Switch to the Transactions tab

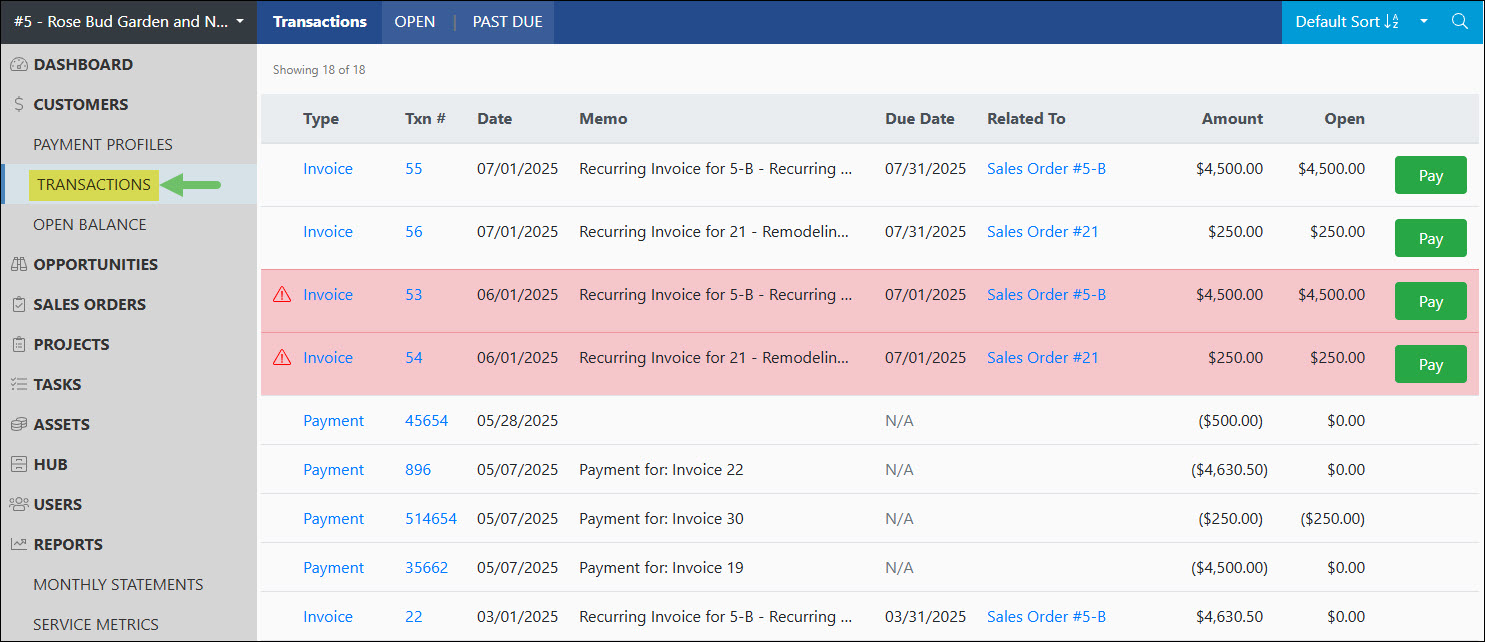[x=319, y=21]
